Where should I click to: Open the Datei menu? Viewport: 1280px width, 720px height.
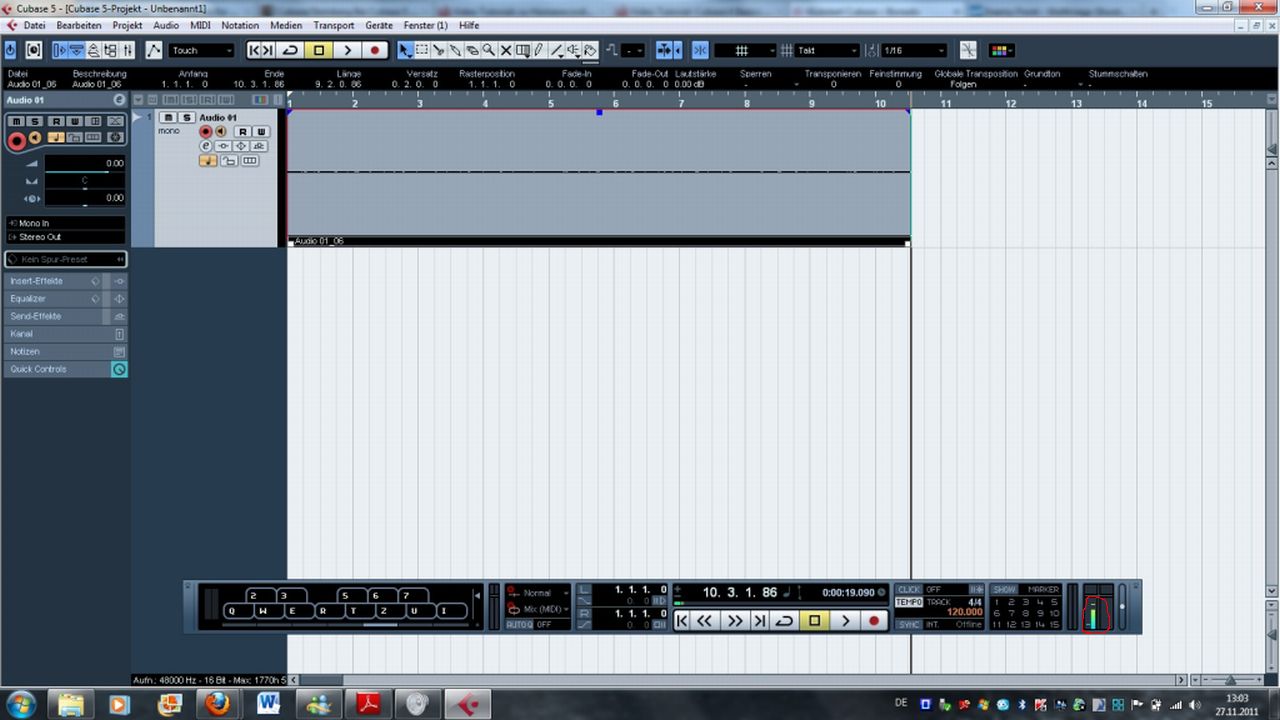(x=34, y=25)
